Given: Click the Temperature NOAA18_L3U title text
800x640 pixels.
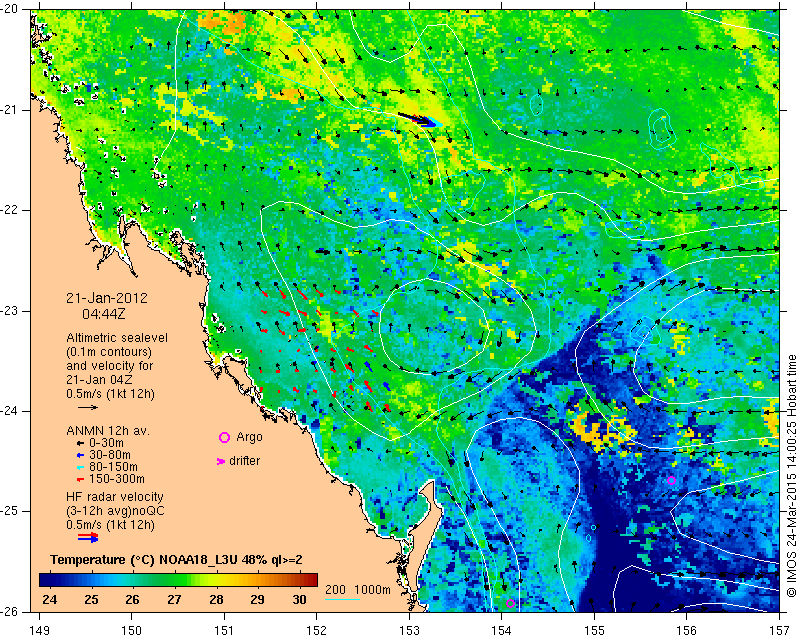Looking at the screenshot, I should click(x=176, y=560).
